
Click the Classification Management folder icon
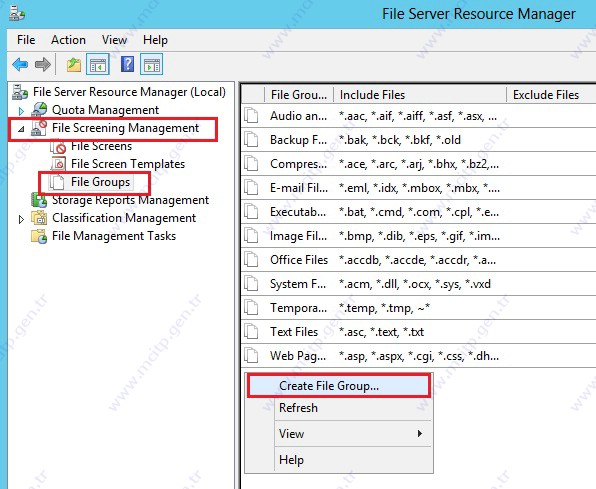click(x=39, y=218)
